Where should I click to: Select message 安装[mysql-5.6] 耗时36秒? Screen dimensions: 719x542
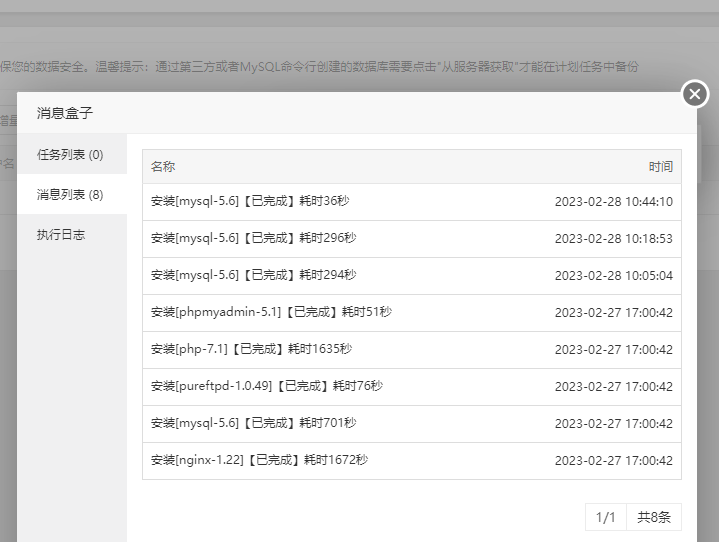250,201
